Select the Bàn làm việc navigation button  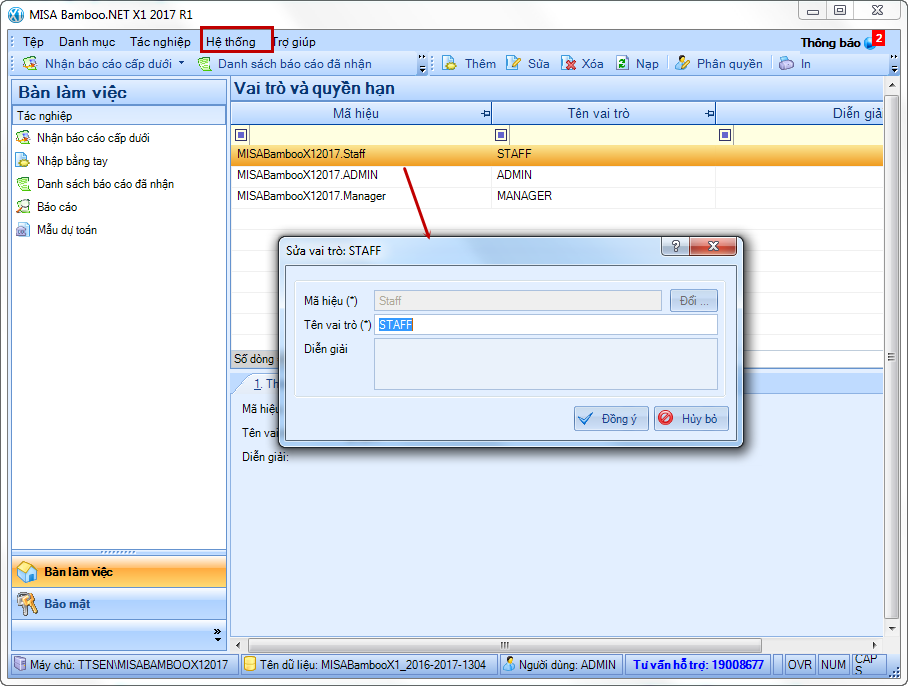click(119, 572)
